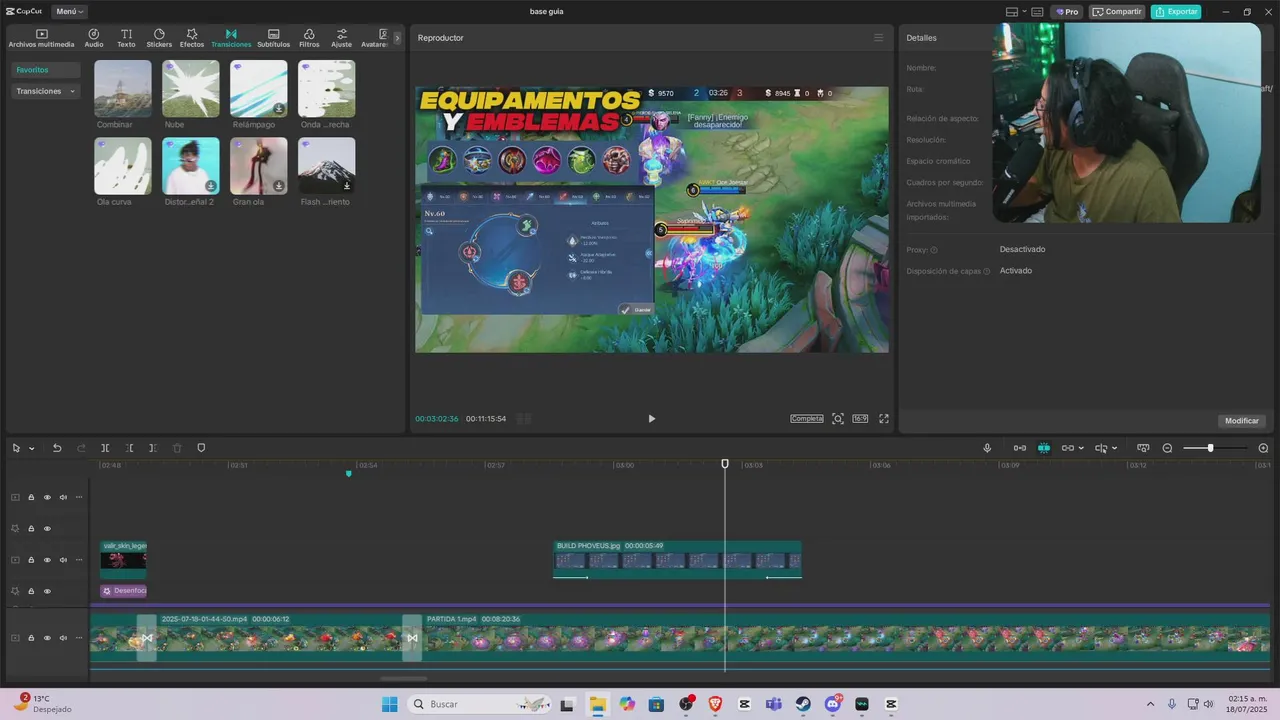Switch to the Archivos multimedia tab

(x=41, y=38)
